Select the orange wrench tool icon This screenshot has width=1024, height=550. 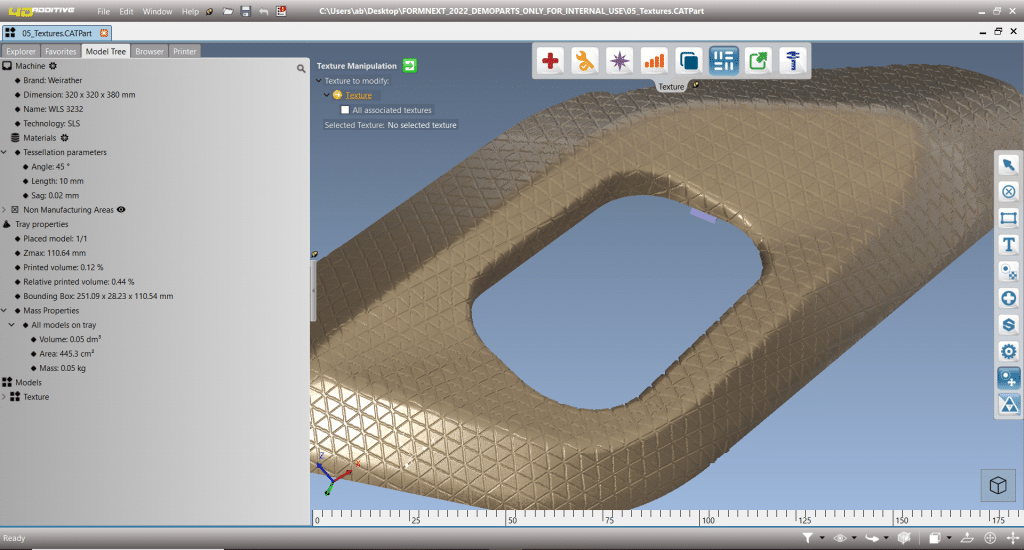[584, 61]
